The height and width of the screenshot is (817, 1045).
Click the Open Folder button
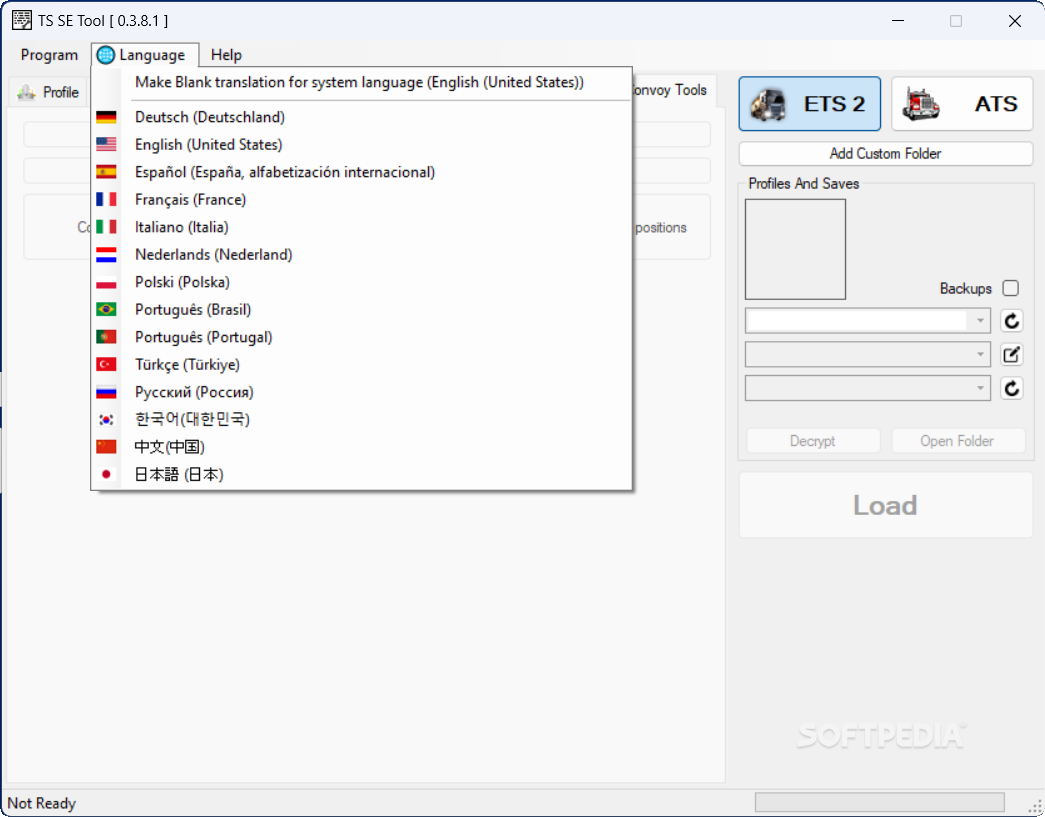958,440
